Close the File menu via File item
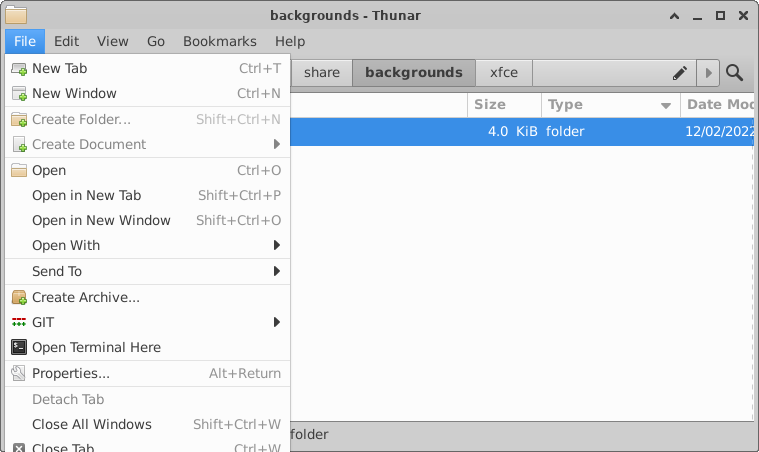Viewport: 759px width, 452px height. click(25, 41)
